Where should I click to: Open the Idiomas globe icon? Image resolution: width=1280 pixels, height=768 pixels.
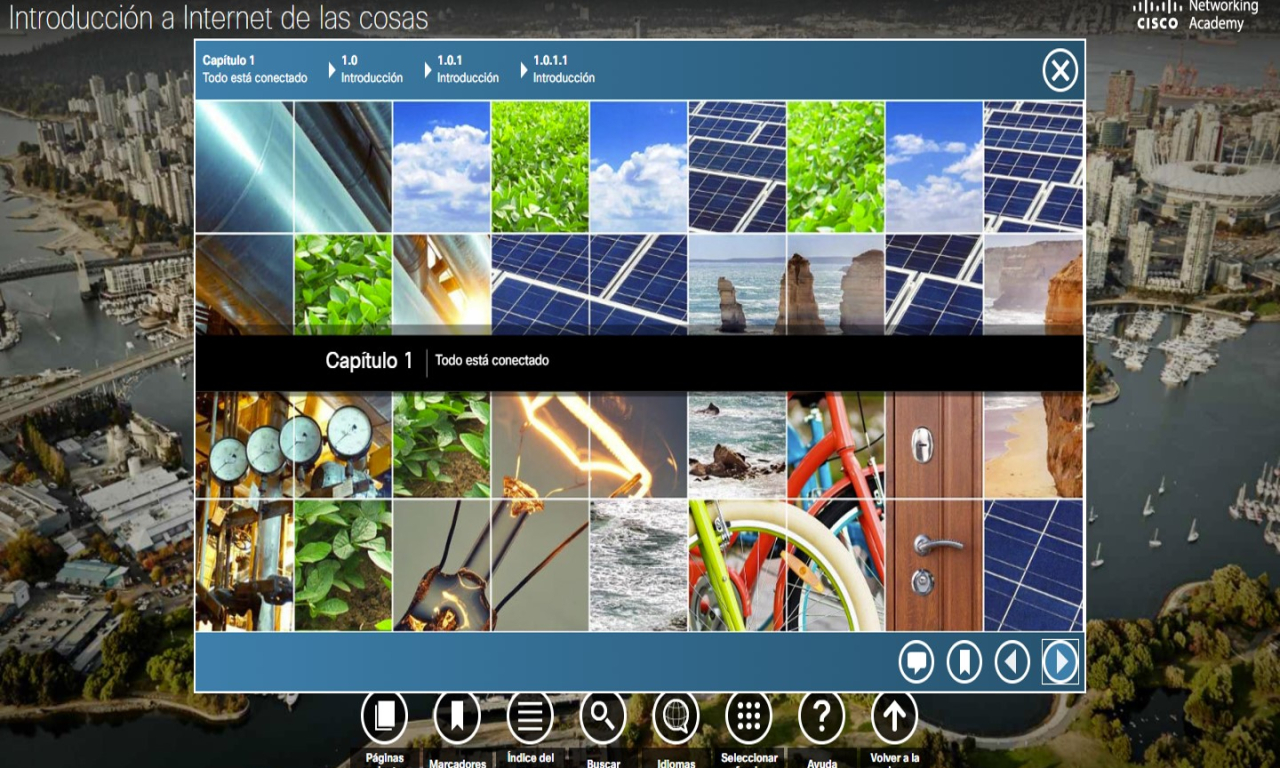pyautogui.click(x=676, y=716)
